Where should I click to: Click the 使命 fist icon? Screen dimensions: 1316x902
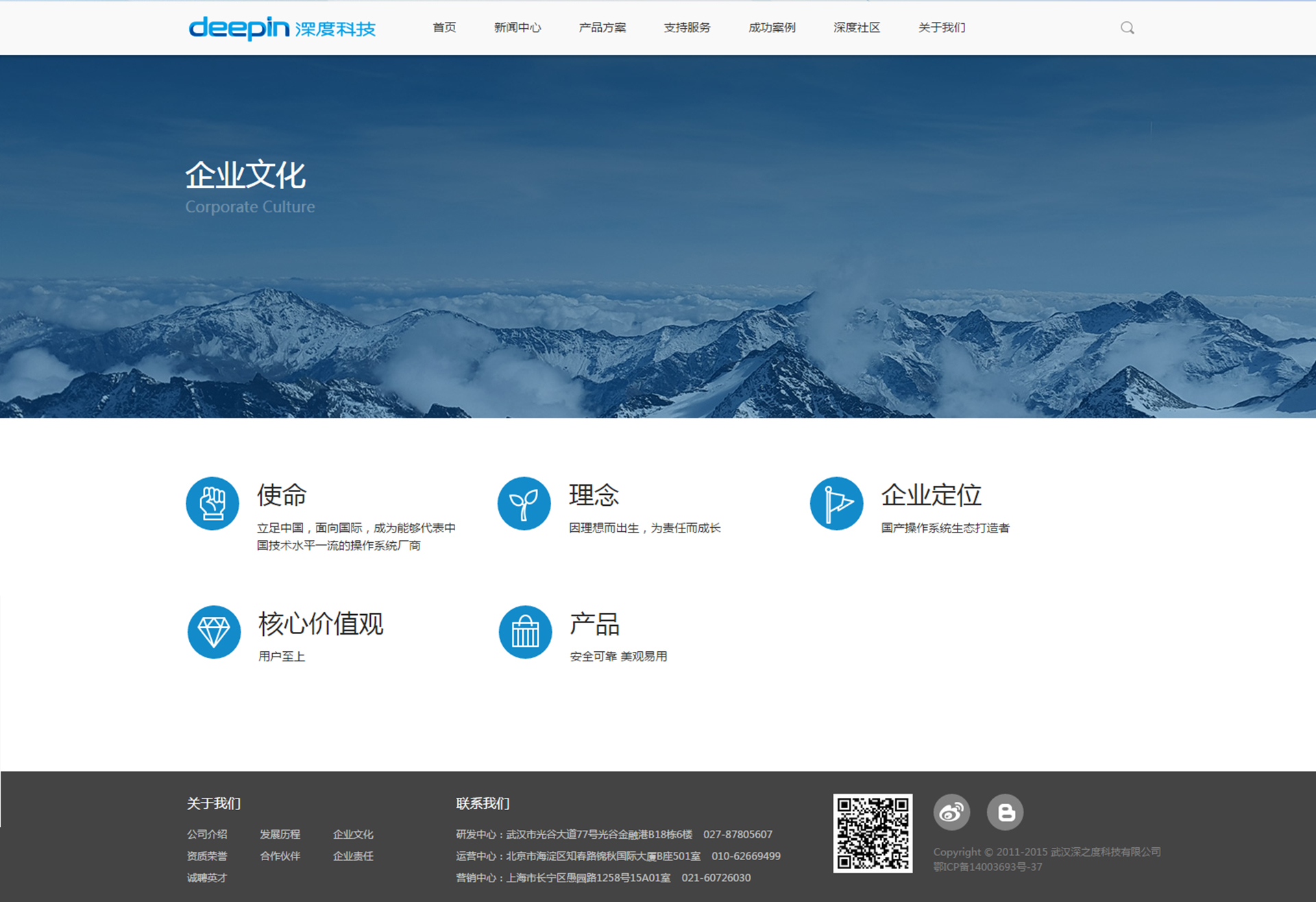pyautogui.click(x=212, y=503)
